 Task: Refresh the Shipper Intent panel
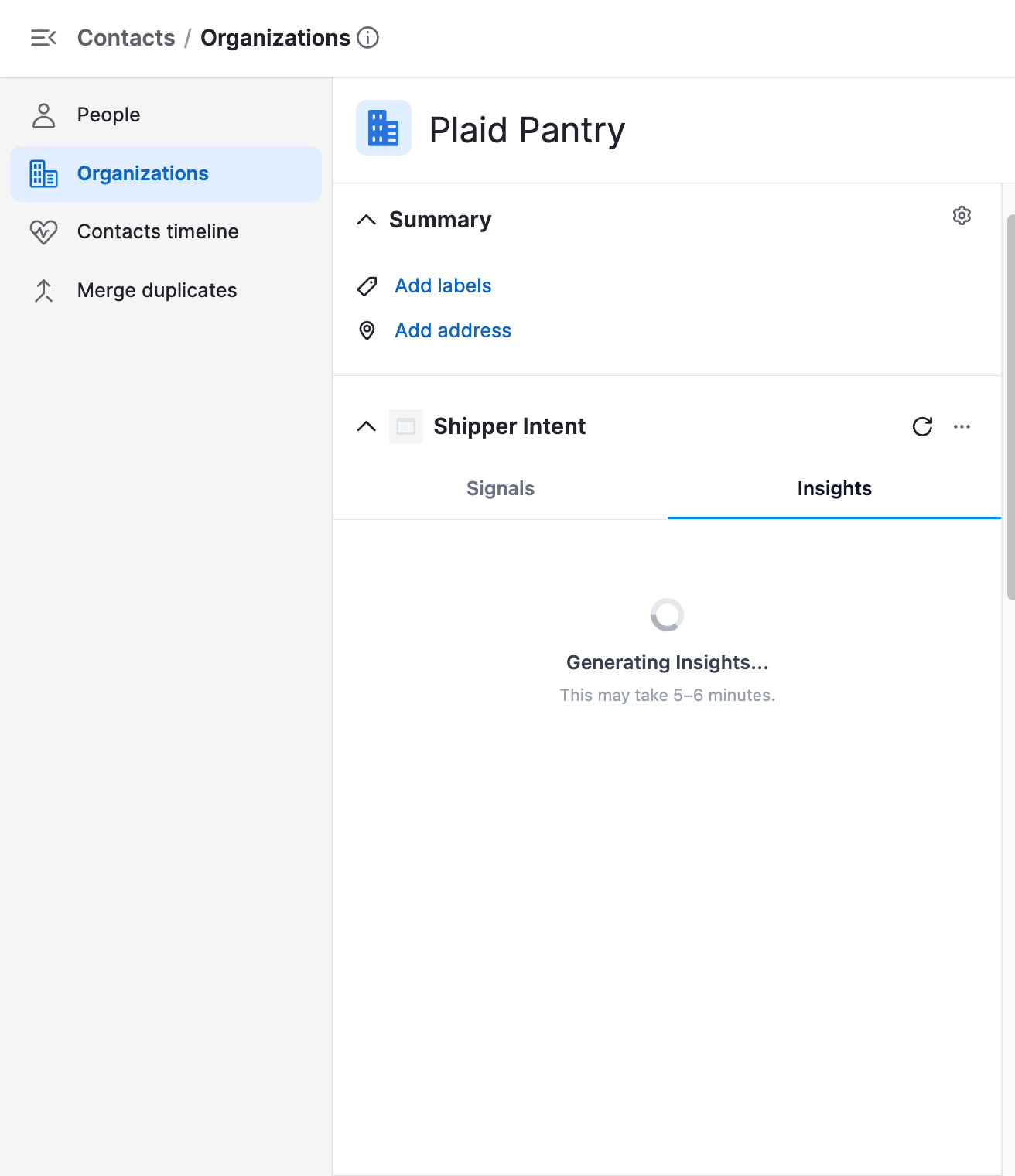[x=922, y=426]
